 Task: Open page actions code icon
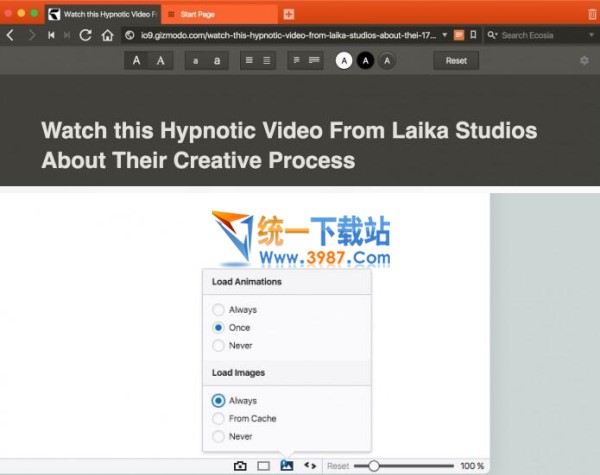click(310, 466)
